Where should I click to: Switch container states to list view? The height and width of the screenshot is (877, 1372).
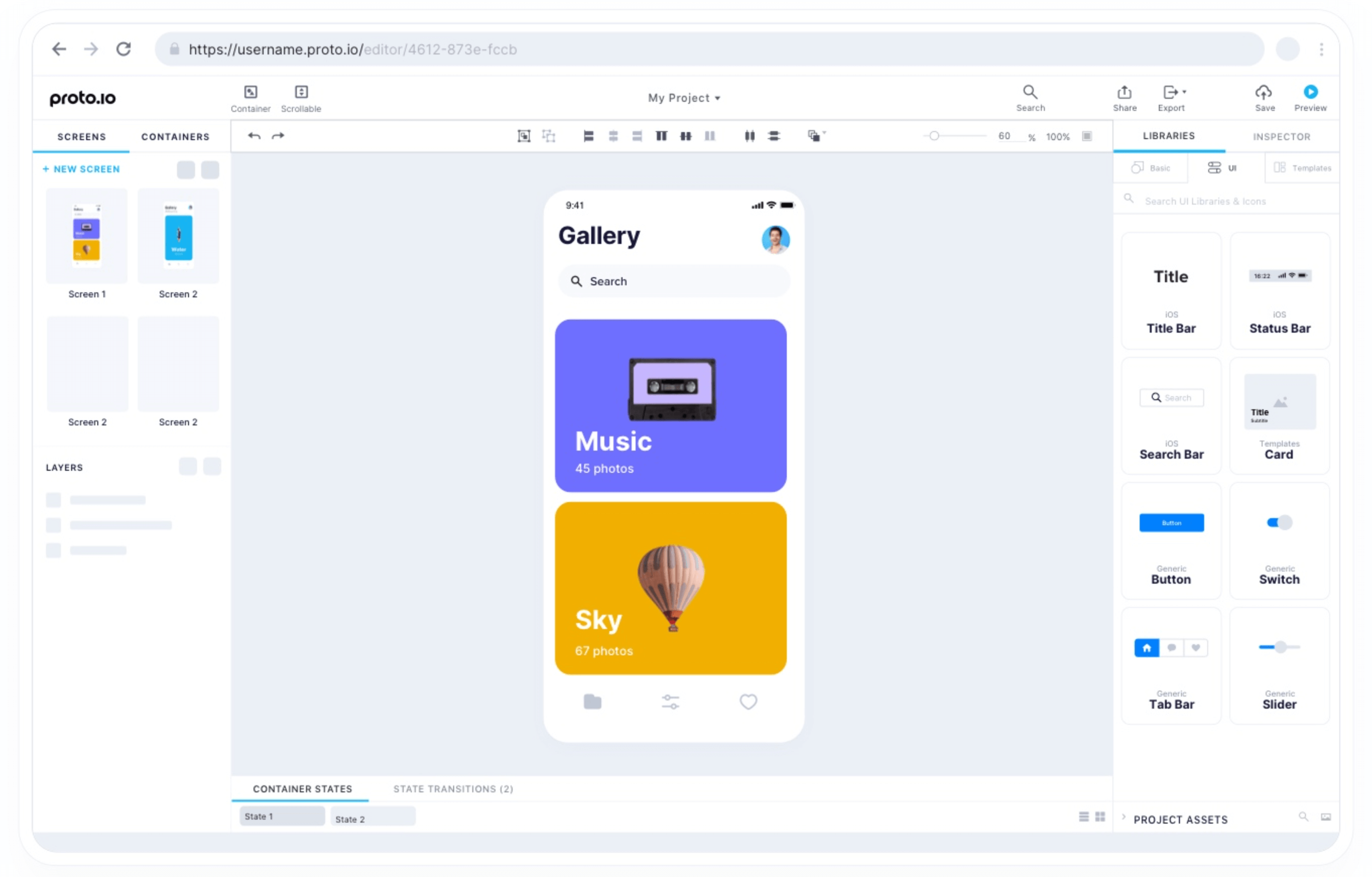[x=1084, y=817]
